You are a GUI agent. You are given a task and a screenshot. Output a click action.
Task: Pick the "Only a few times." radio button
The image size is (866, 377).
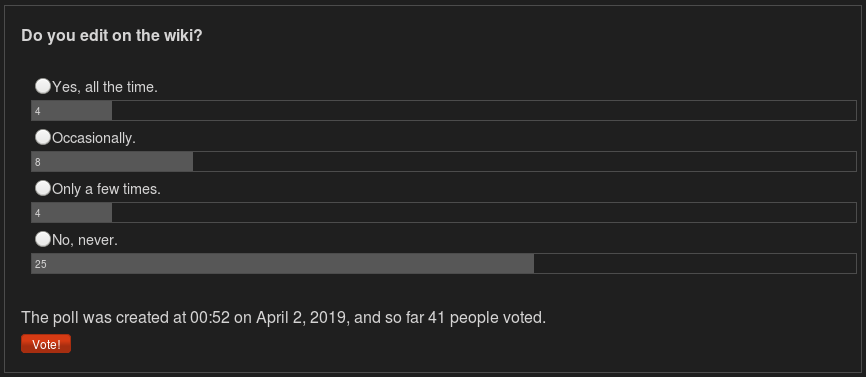tap(43, 188)
